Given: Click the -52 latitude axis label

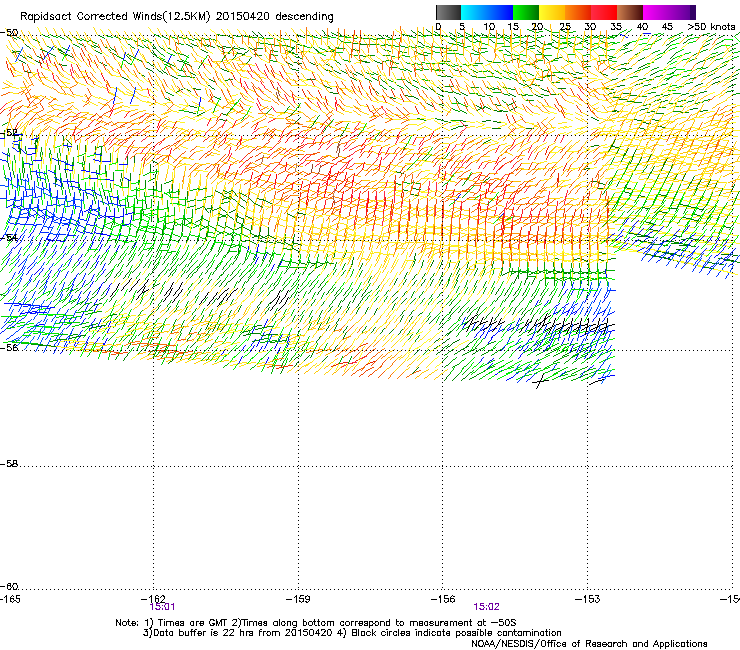Looking at the screenshot, I should click(9, 134).
